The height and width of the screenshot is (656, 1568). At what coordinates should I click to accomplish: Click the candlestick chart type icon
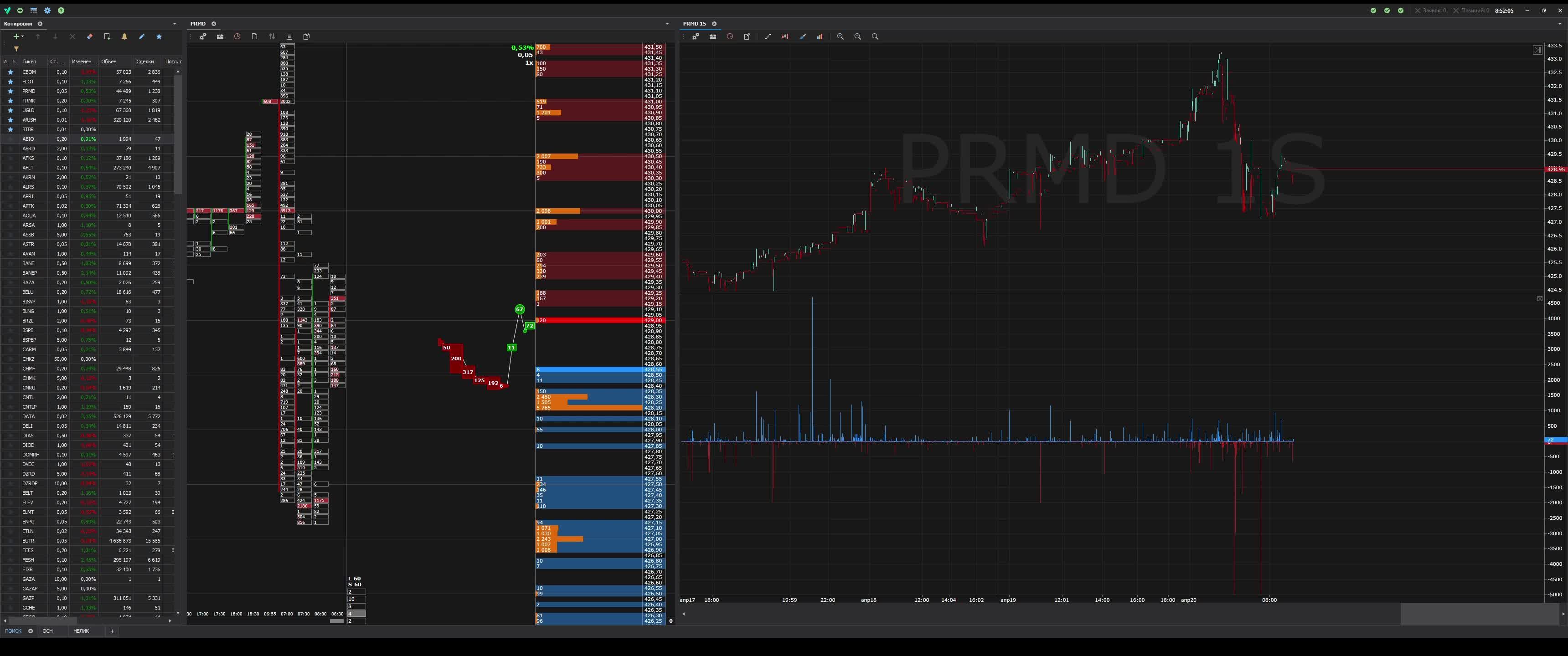coord(785,36)
